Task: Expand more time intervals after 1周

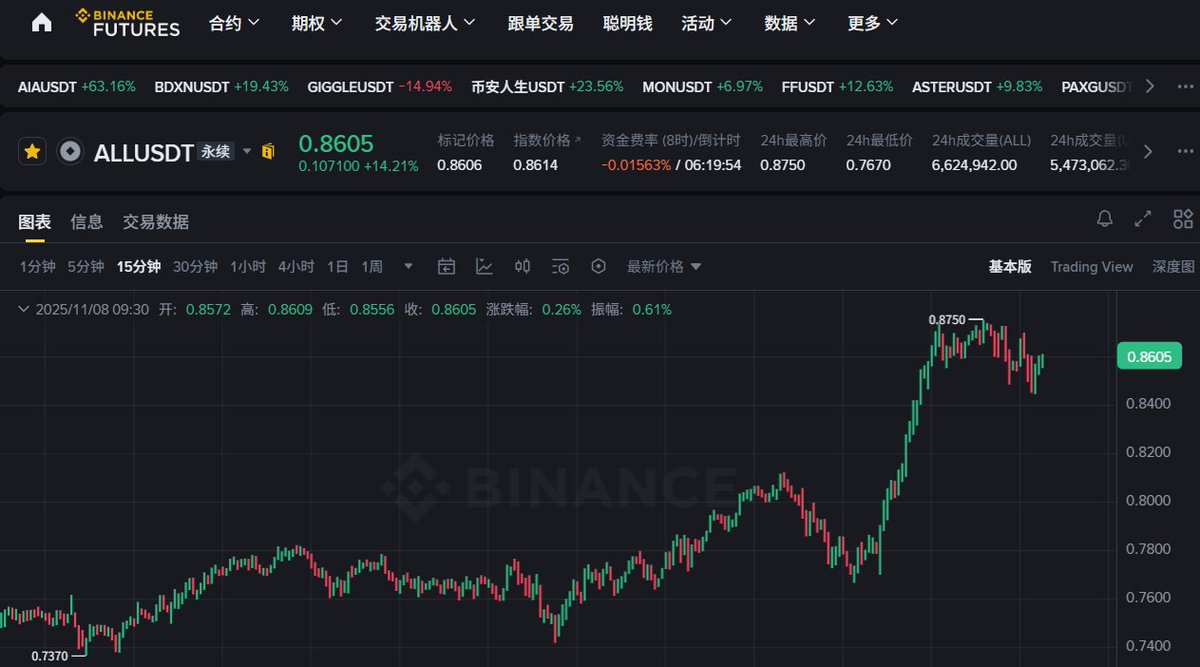Action: click(x=408, y=266)
